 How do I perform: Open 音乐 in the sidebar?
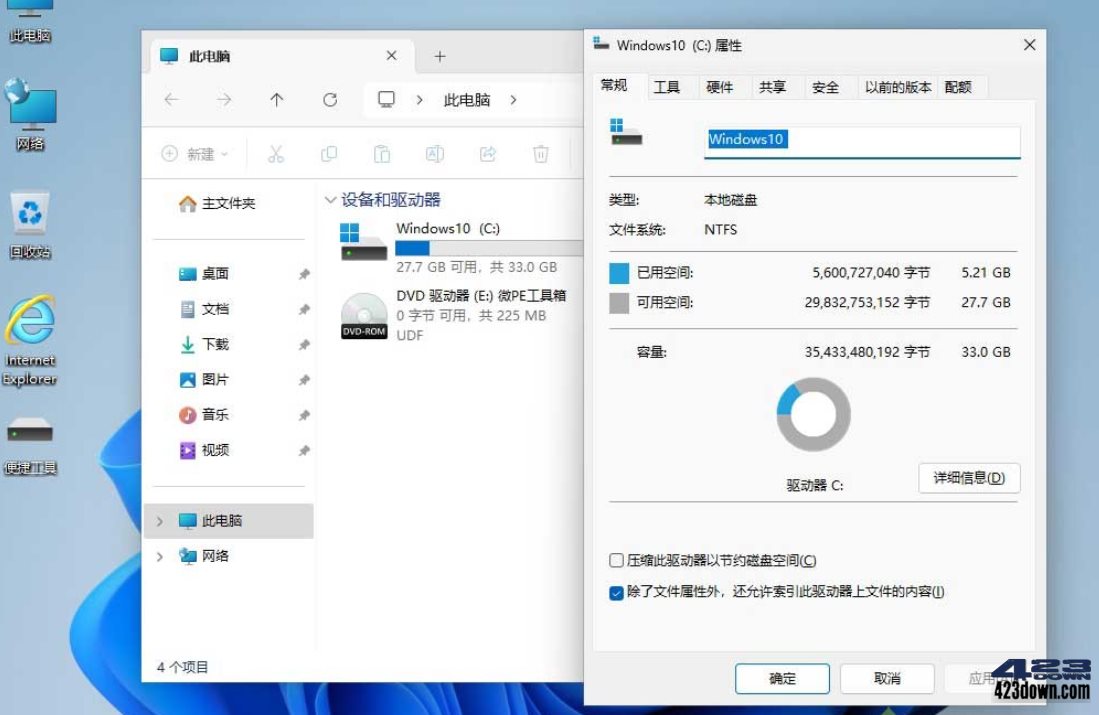pyautogui.click(x=205, y=414)
